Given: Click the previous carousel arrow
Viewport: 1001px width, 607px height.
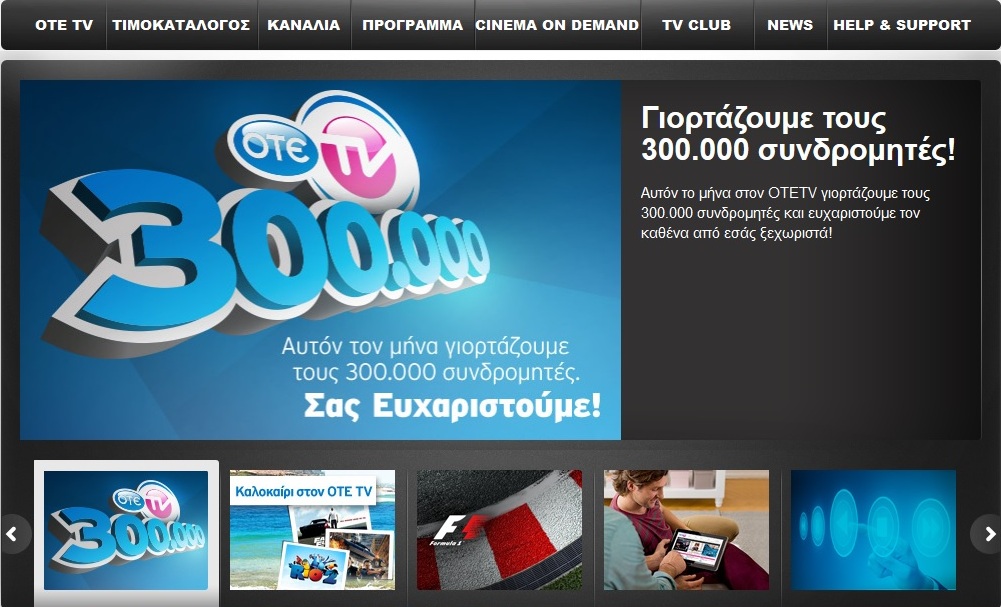Looking at the screenshot, I should pos(13,534).
